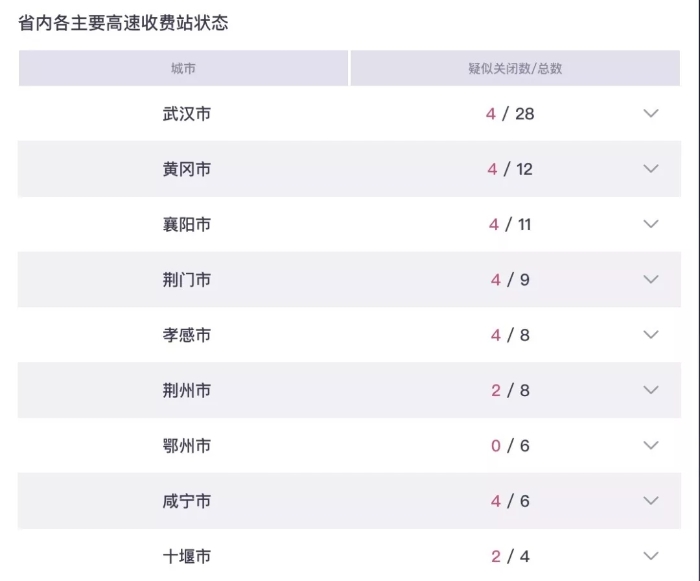This screenshot has width=700, height=581.
Task: Select the 黄冈市 city name
Action: (x=187, y=169)
